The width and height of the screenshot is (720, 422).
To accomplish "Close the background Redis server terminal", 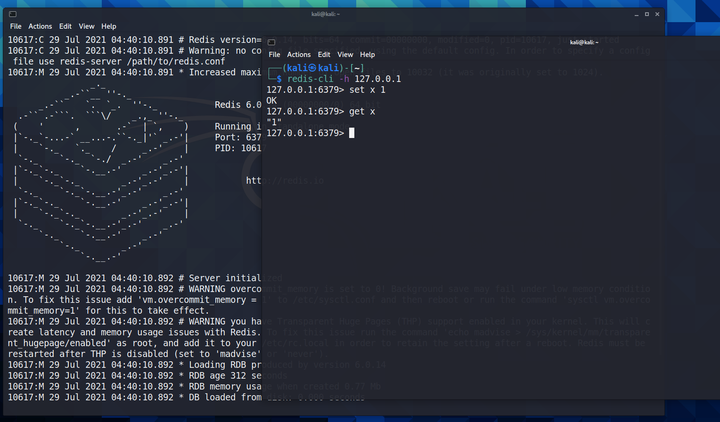I will coord(658,15).
